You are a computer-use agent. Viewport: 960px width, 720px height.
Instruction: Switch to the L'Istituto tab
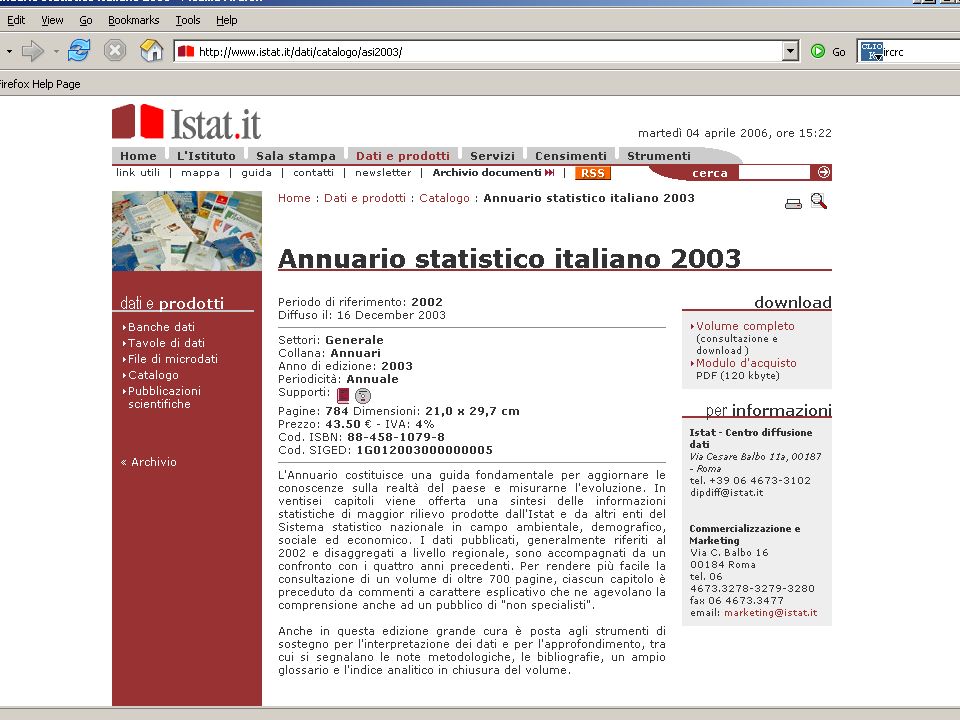pyautogui.click(x=206, y=156)
